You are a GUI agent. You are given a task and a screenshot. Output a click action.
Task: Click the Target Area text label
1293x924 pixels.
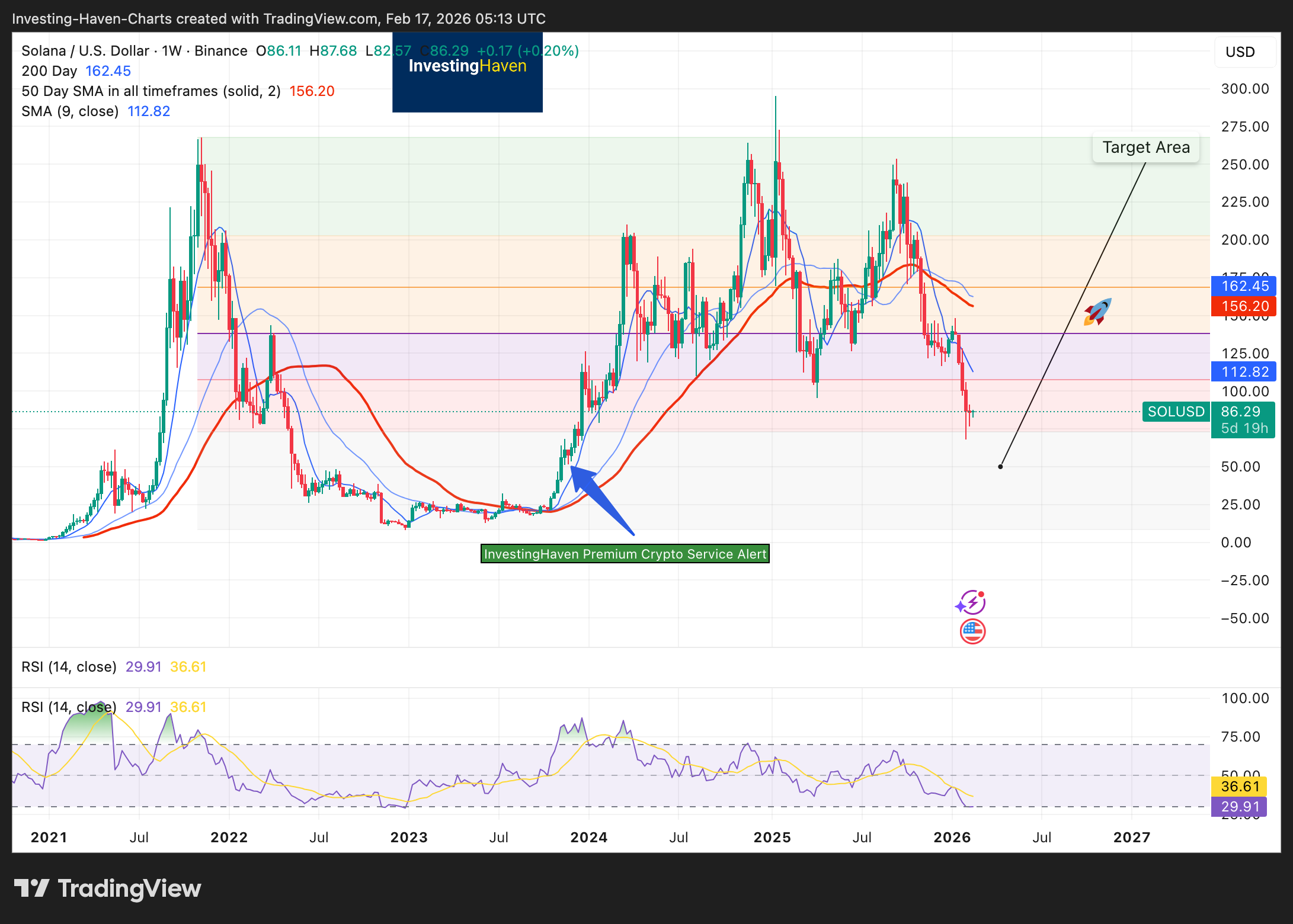click(x=1145, y=147)
